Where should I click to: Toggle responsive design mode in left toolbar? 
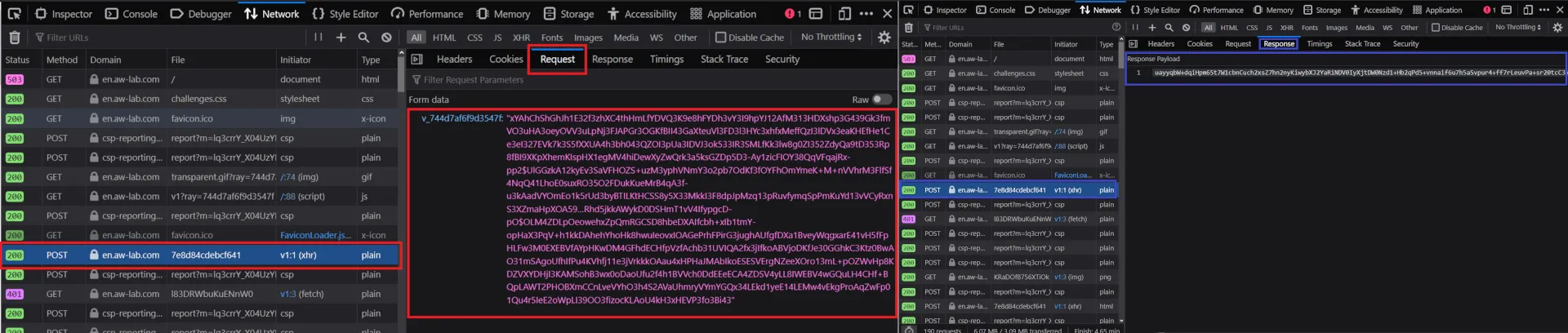[x=844, y=14]
